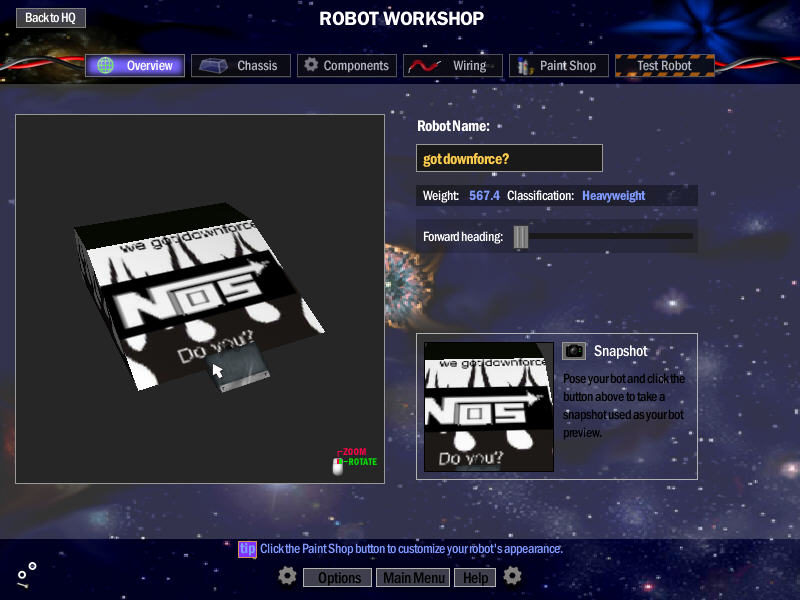
Task: Click the Weight value 567.4
Action: (x=484, y=195)
